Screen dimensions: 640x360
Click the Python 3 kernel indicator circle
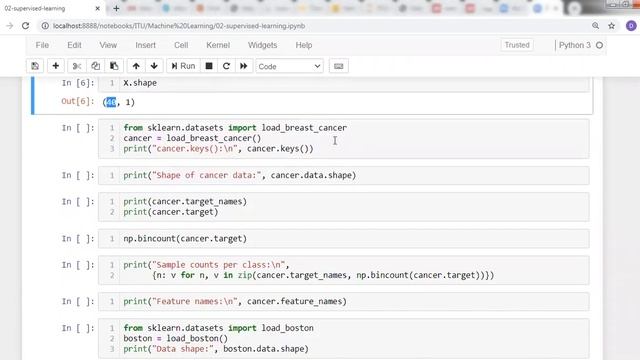coord(599,45)
